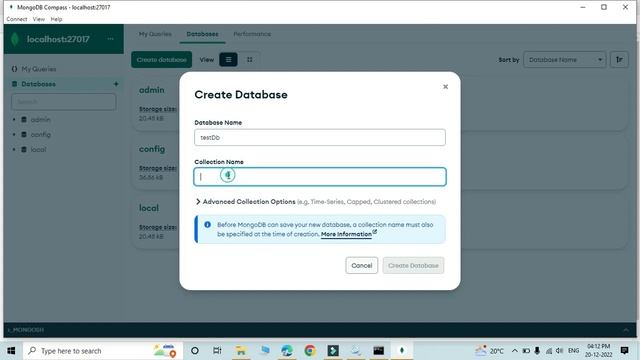Open Google Chrome from the taskbar
The image size is (640, 360).
coord(310,351)
